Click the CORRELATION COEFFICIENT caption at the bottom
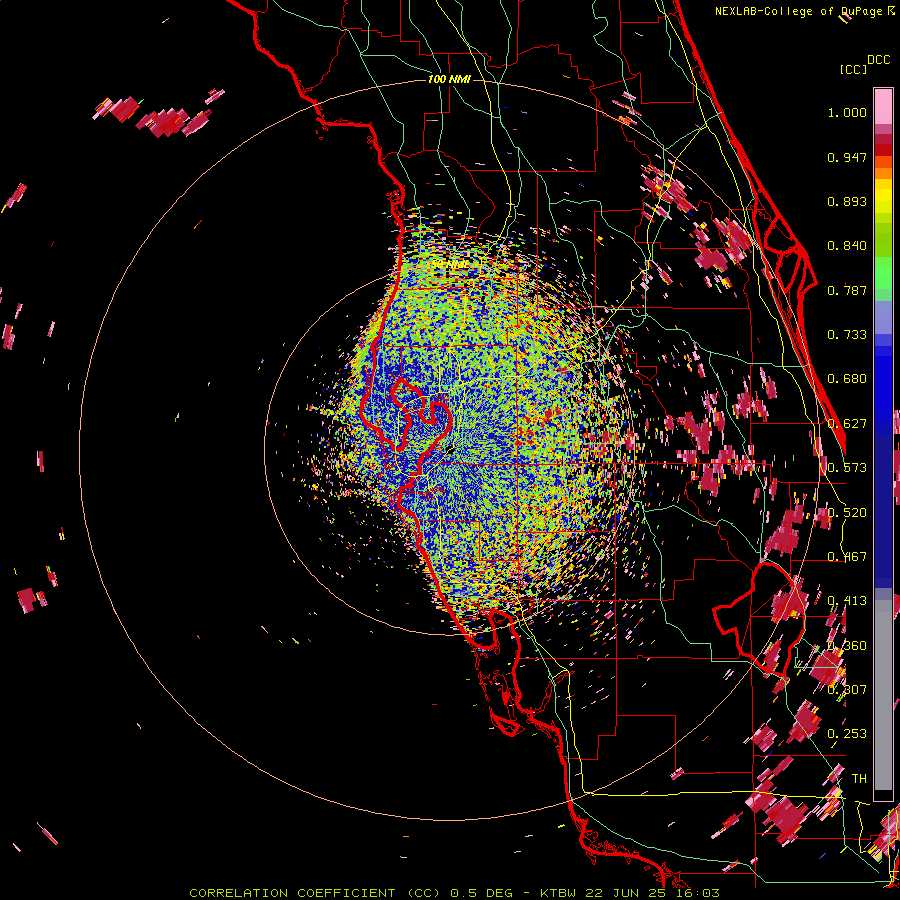This screenshot has height=900, width=900. (455, 893)
